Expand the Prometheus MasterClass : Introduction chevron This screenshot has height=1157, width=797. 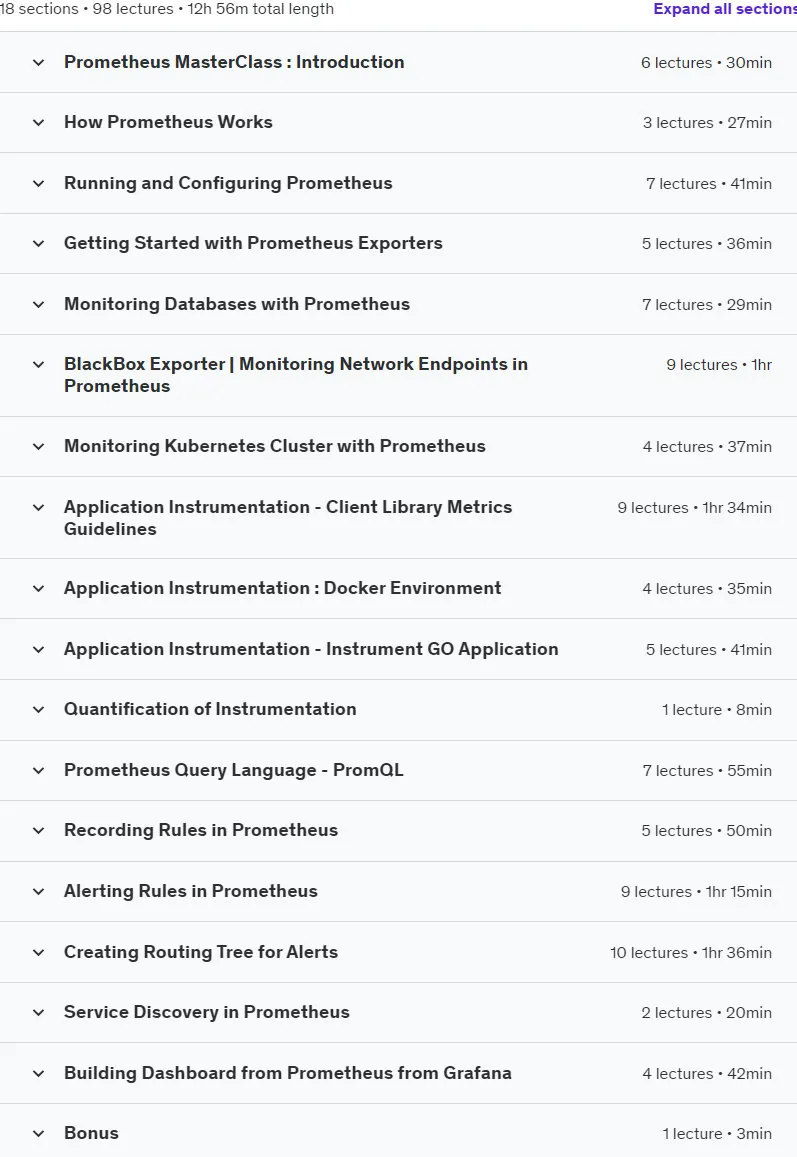coord(38,63)
